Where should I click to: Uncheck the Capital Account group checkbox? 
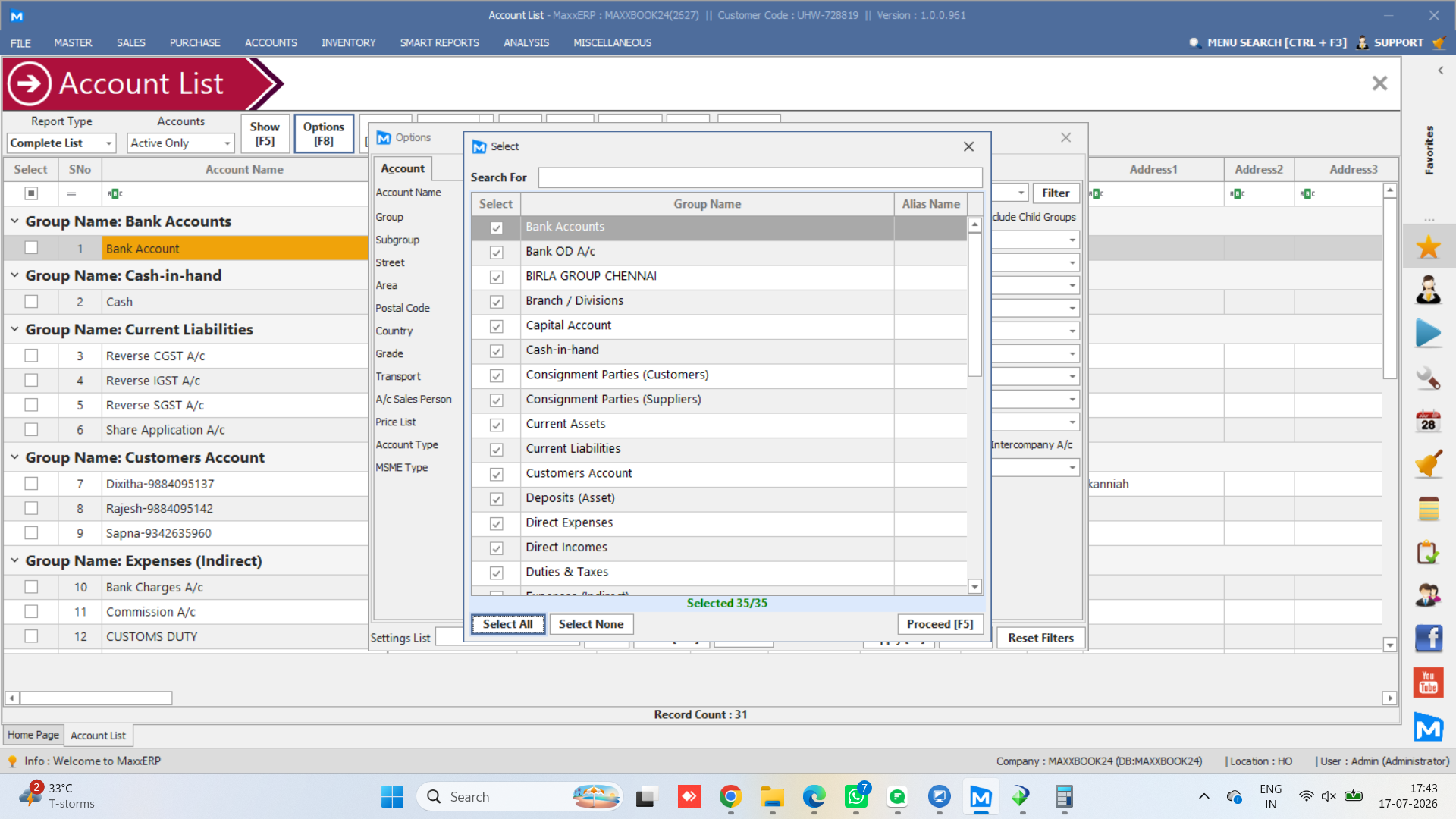point(496,326)
